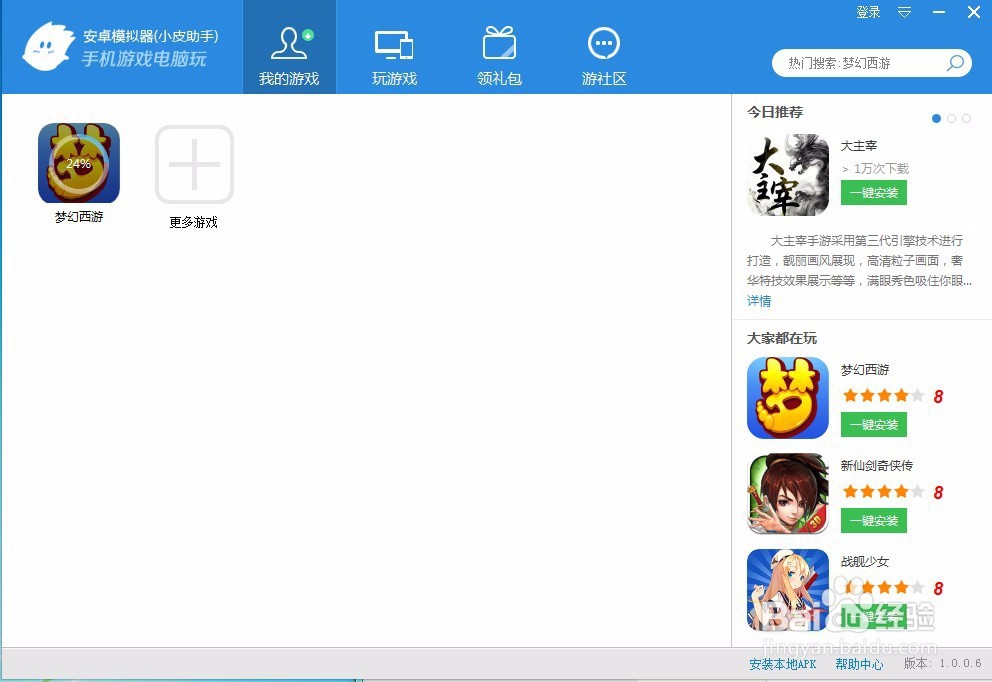This screenshot has height=682, width=992.
Task: Click the 梦幻西游 label under downloading icon
Action: 79,217
